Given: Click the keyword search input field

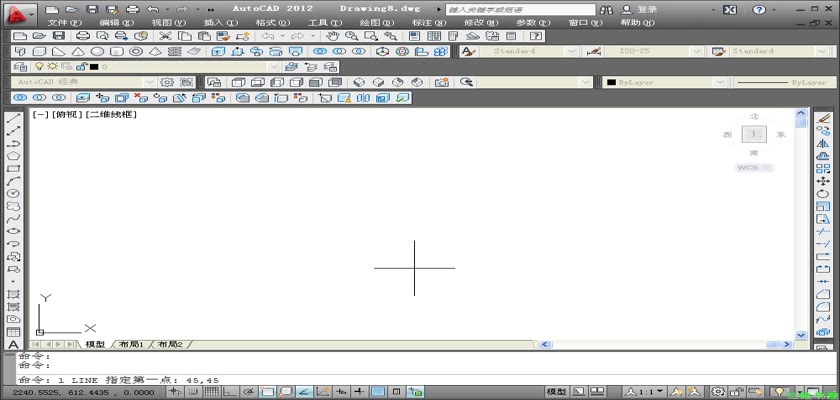Looking at the screenshot, I should [521, 10].
